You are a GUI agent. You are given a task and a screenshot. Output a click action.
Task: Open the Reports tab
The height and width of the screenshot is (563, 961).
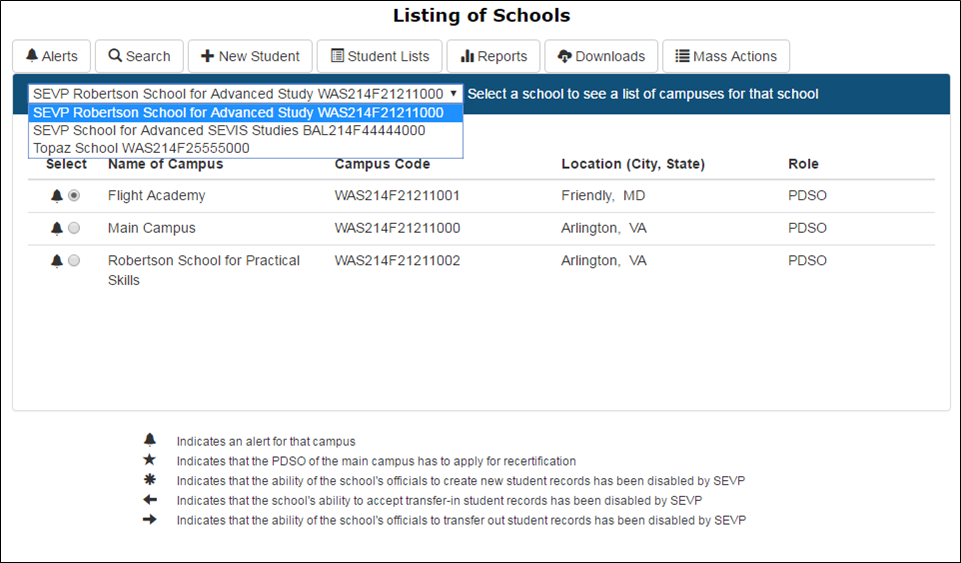click(493, 56)
